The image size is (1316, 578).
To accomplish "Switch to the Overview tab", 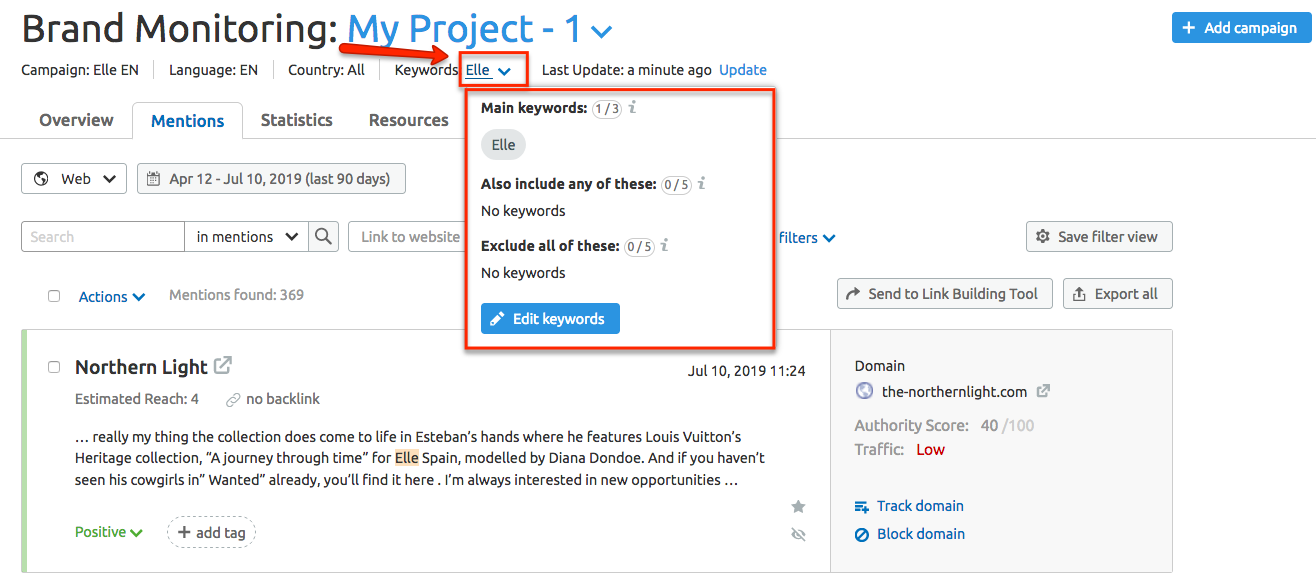I will click(x=76, y=120).
